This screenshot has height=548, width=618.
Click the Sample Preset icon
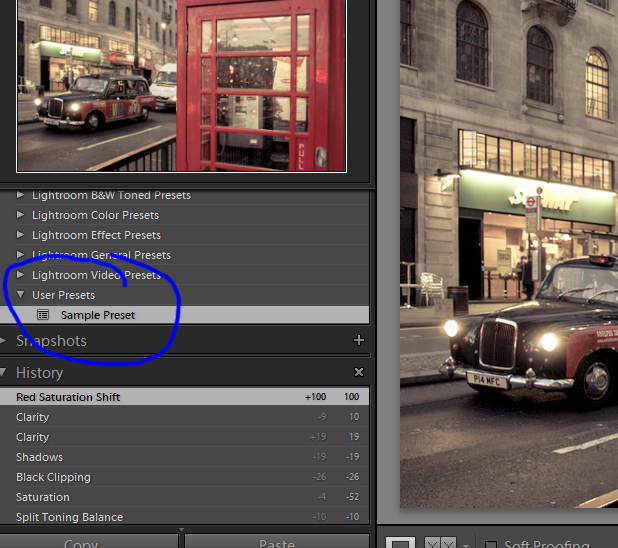[x=43, y=315]
